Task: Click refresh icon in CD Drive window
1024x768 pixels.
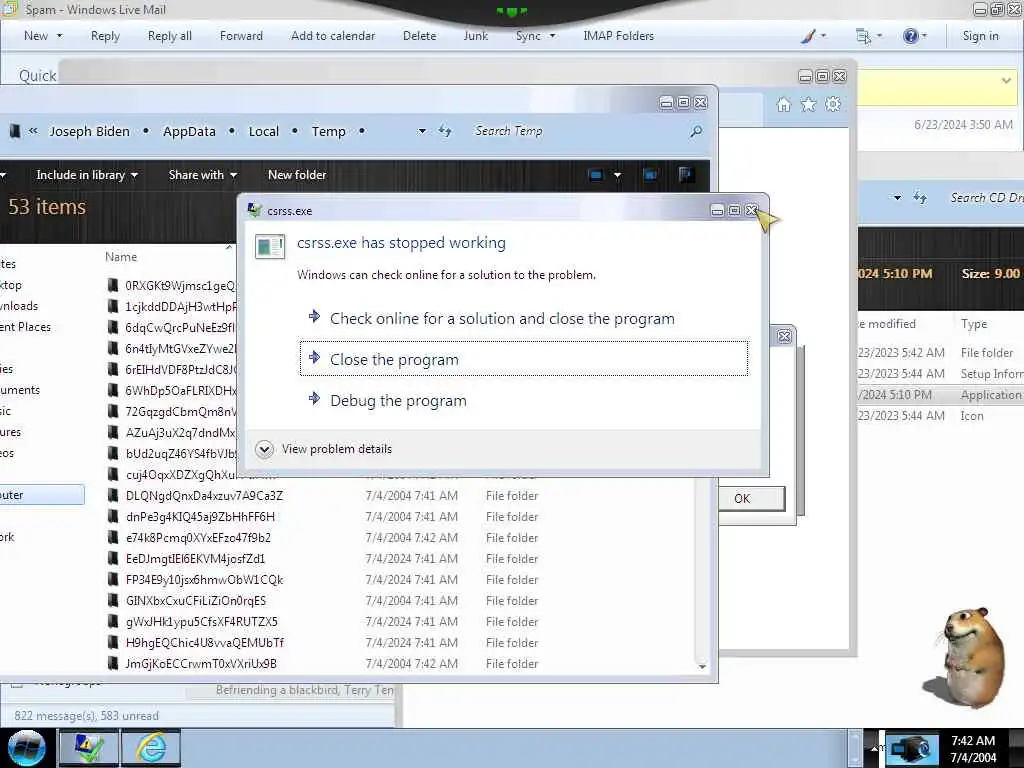Action: point(920,197)
